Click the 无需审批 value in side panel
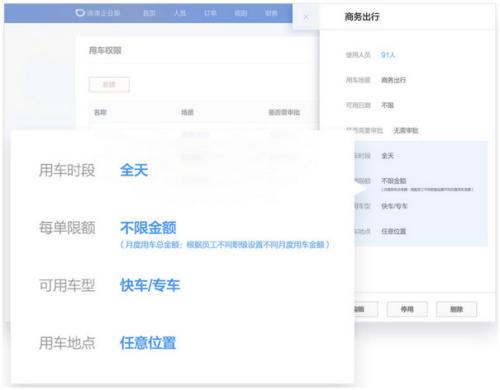The image size is (500, 390). coord(406,130)
